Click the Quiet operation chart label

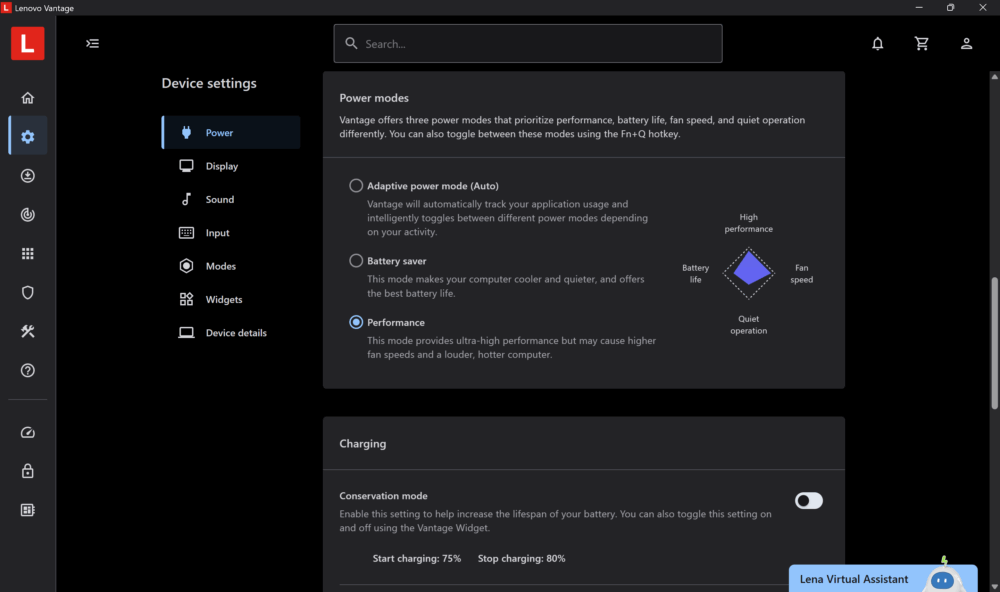[748, 325]
